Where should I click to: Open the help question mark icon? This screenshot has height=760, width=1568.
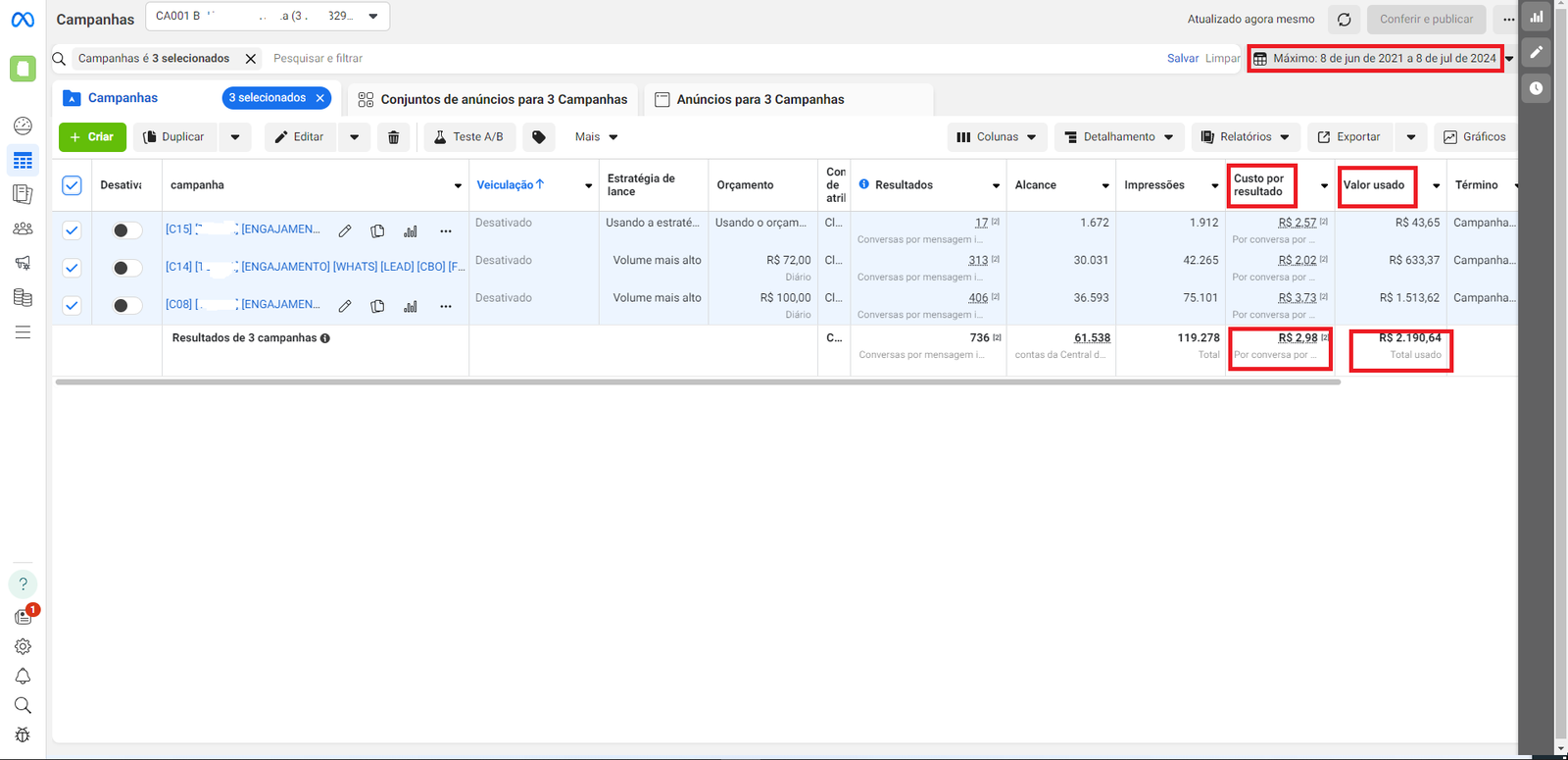pyautogui.click(x=23, y=584)
